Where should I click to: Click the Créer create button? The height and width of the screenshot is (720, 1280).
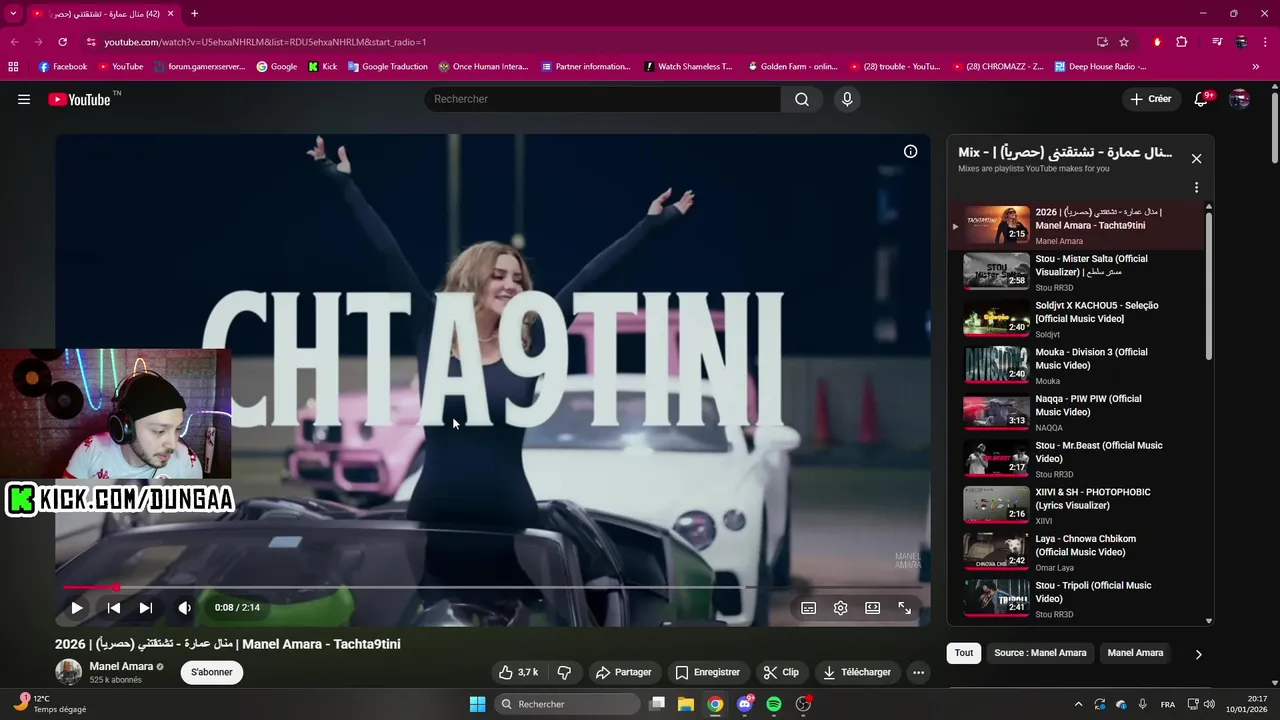pyautogui.click(x=1150, y=99)
